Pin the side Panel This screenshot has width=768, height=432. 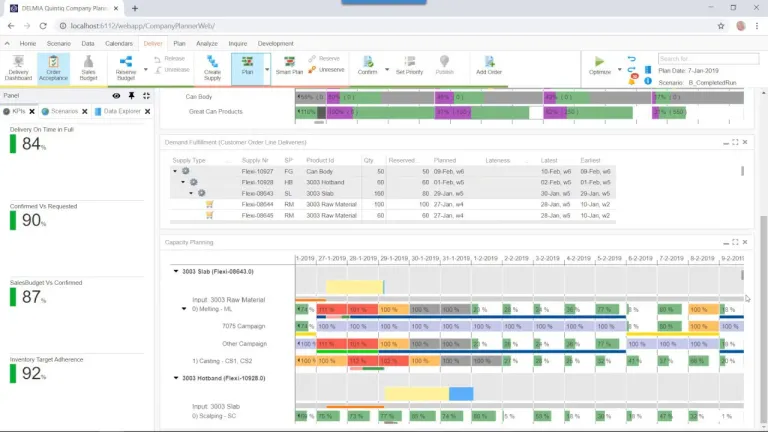pos(131,96)
